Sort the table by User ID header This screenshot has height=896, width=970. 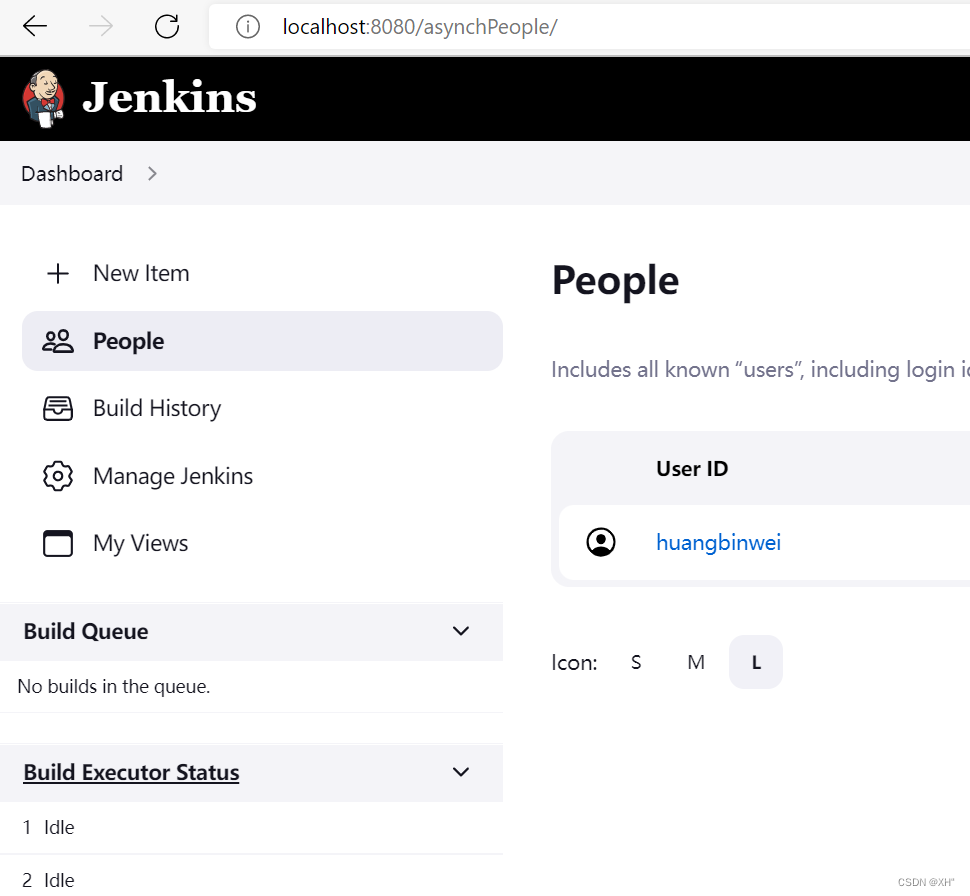[x=692, y=468]
